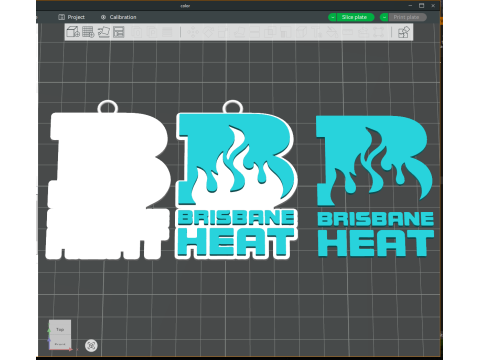Expand the Slice plate dropdown arrow

click(332, 17)
